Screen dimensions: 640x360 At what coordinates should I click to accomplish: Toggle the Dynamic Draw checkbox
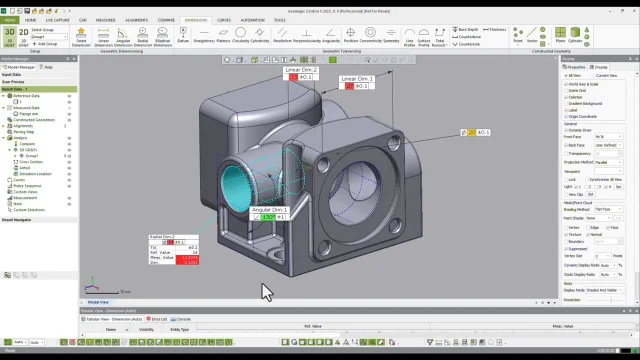(x=566, y=130)
